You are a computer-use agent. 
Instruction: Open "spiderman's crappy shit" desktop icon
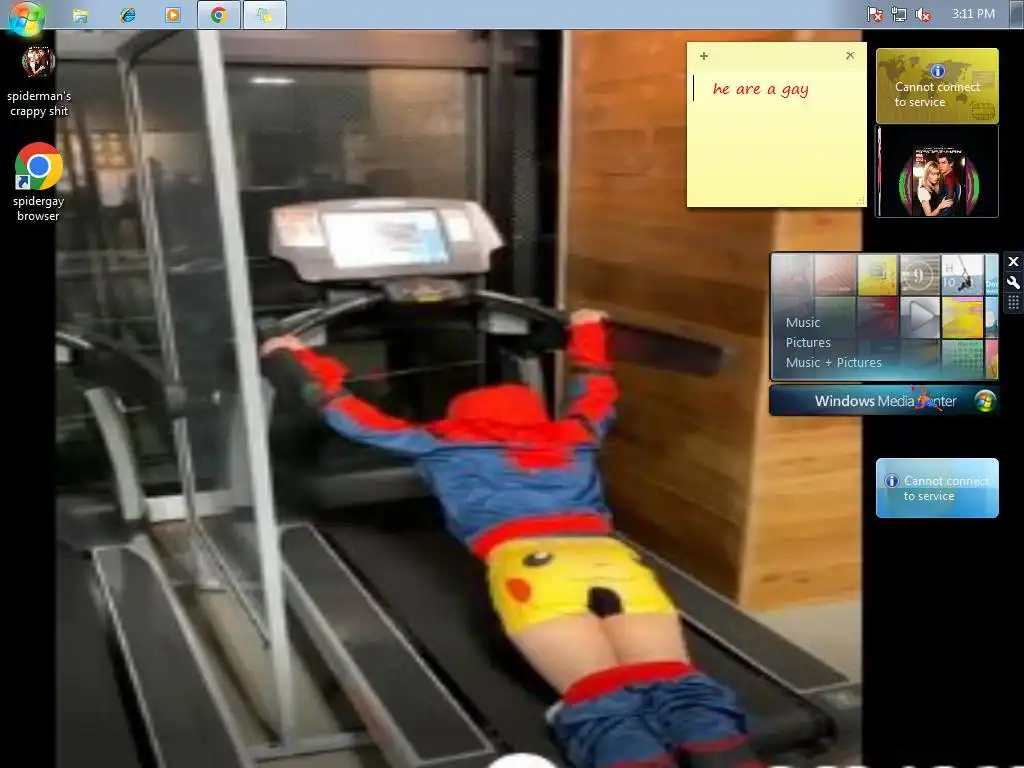click(39, 82)
